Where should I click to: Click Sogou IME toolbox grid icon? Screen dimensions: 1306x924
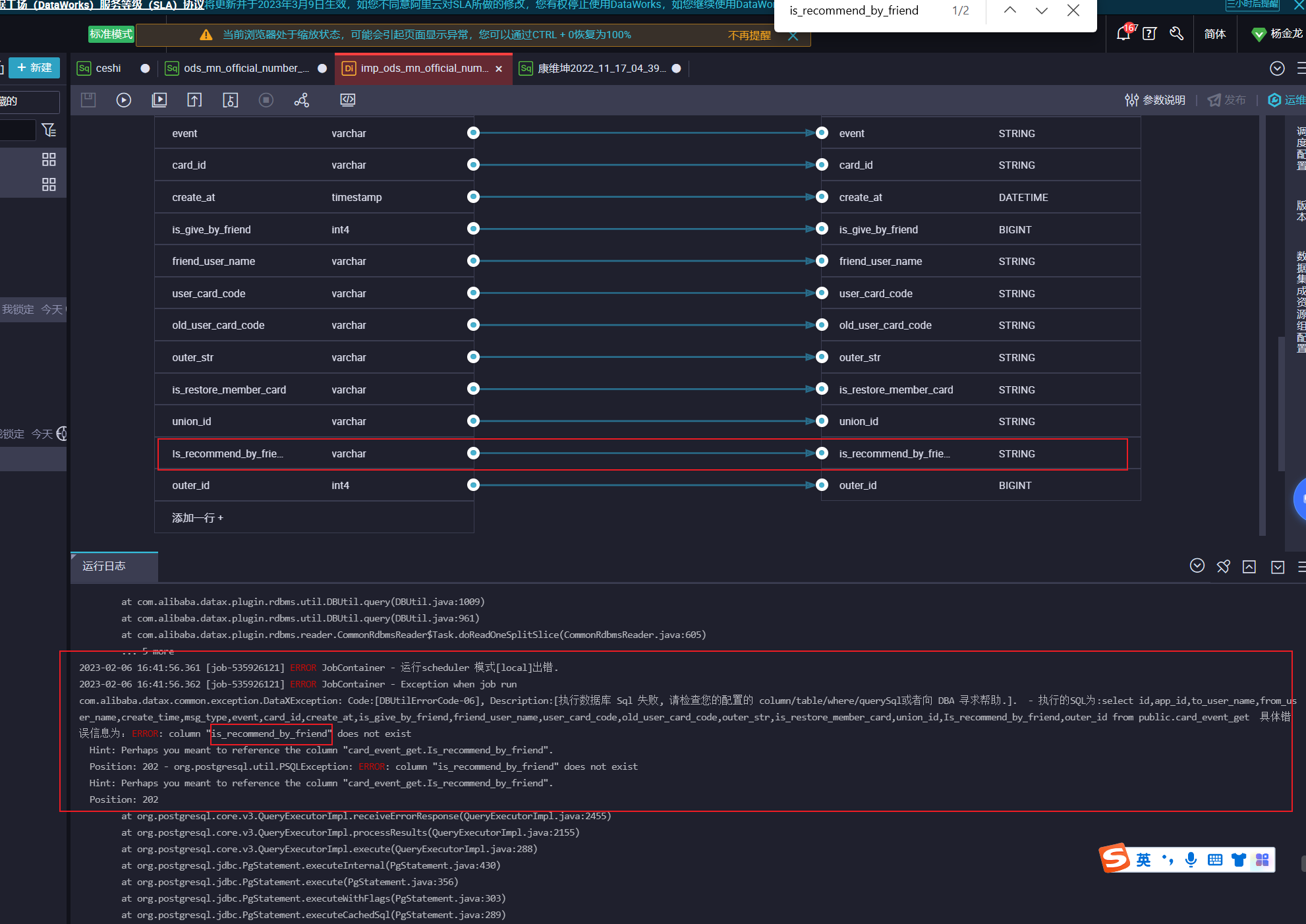click(1263, 859)
